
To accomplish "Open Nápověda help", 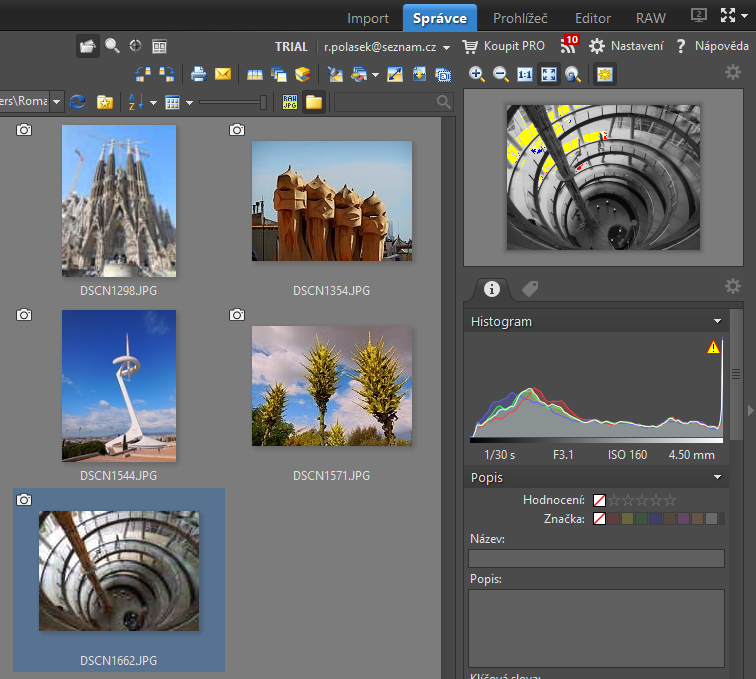I will tap(713, 46).
